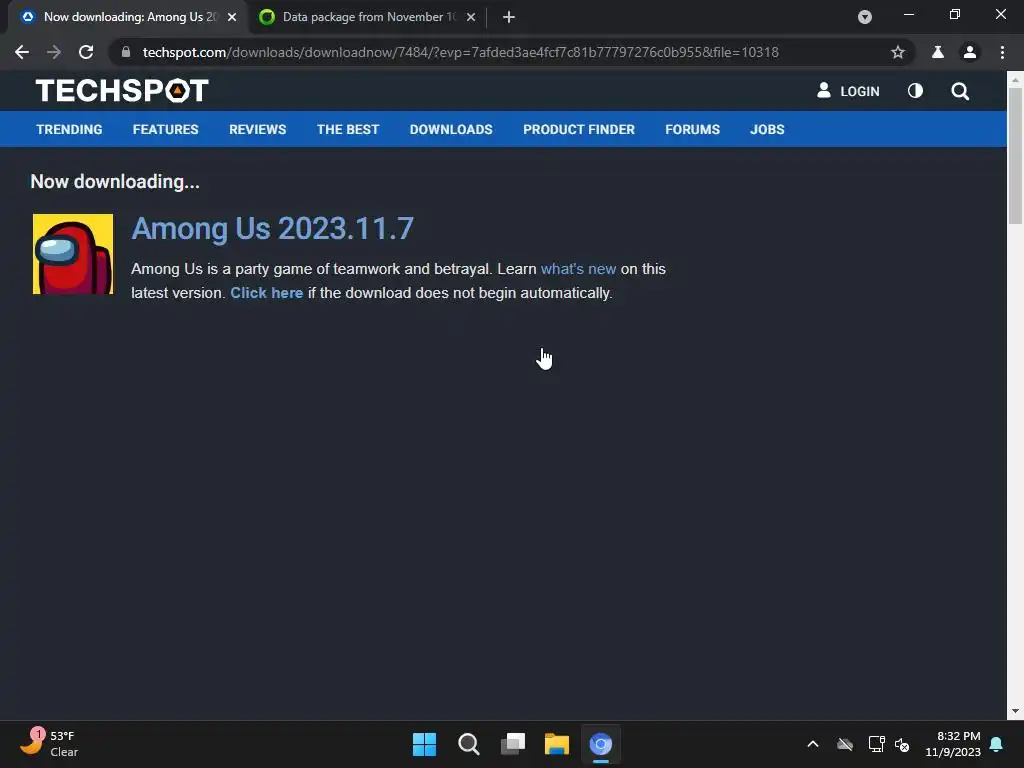The height and width of the screenshot is (768, 1024).
Task: Reload the TechSpot page
Action: 86,52
